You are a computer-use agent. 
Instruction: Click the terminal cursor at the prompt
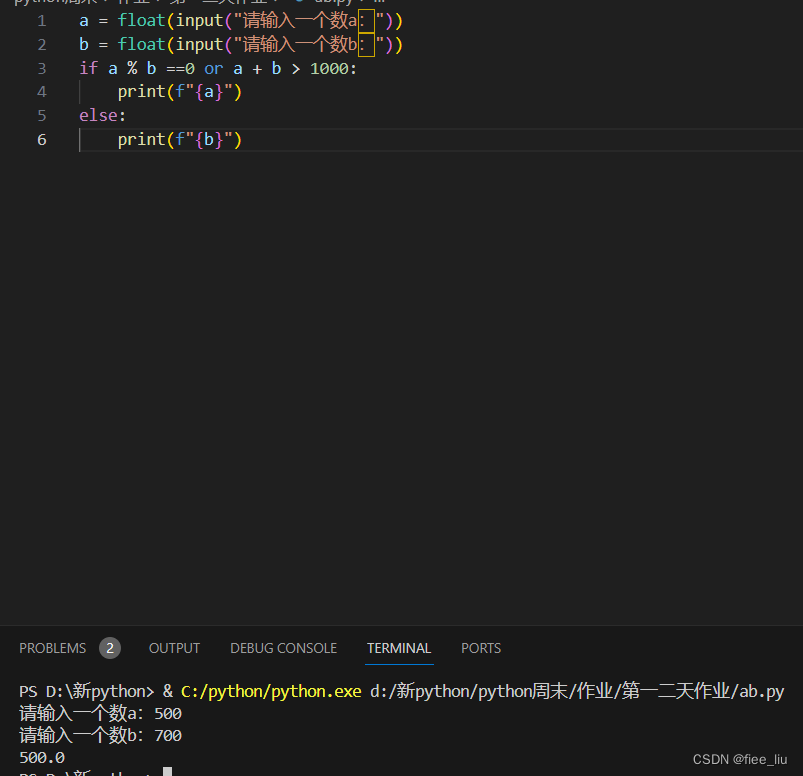point(167,771)
